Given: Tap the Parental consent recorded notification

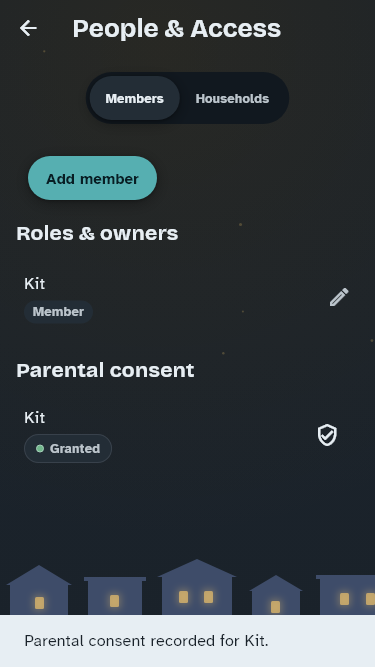Looking at the screenshot, I should point(188,641).
